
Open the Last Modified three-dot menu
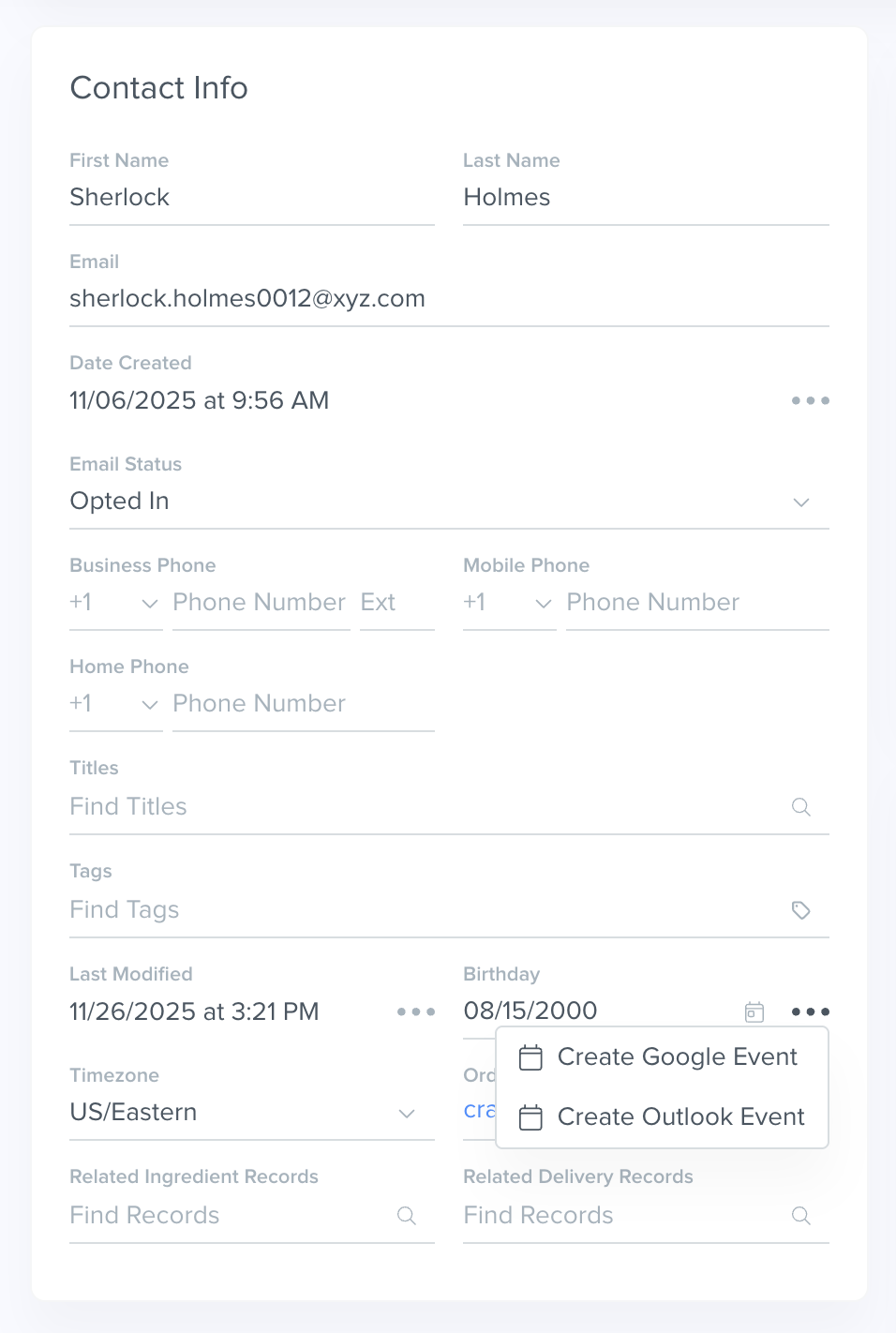(415, 1011)
